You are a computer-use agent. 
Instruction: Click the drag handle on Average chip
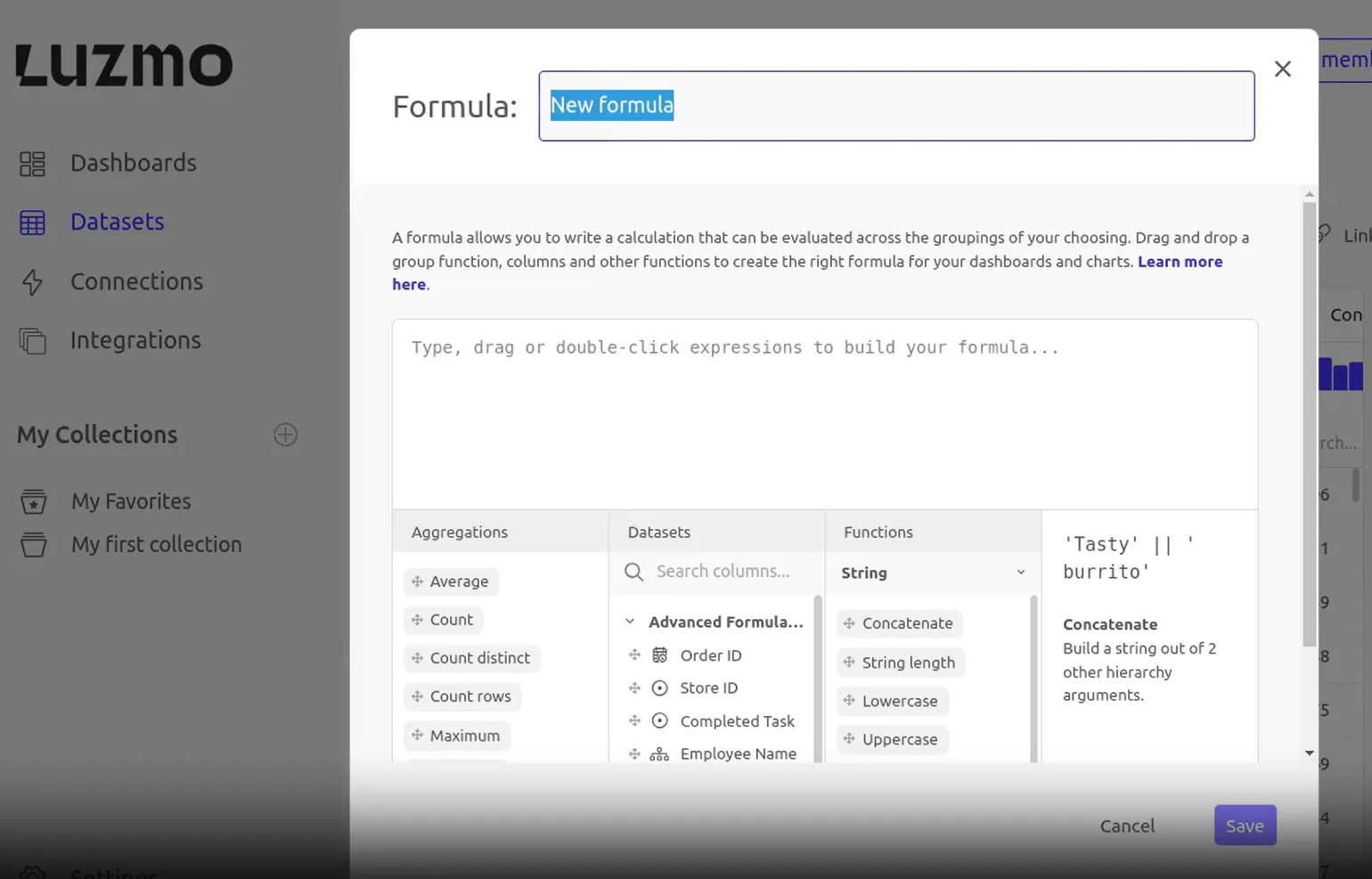click(x=417, y=582)
